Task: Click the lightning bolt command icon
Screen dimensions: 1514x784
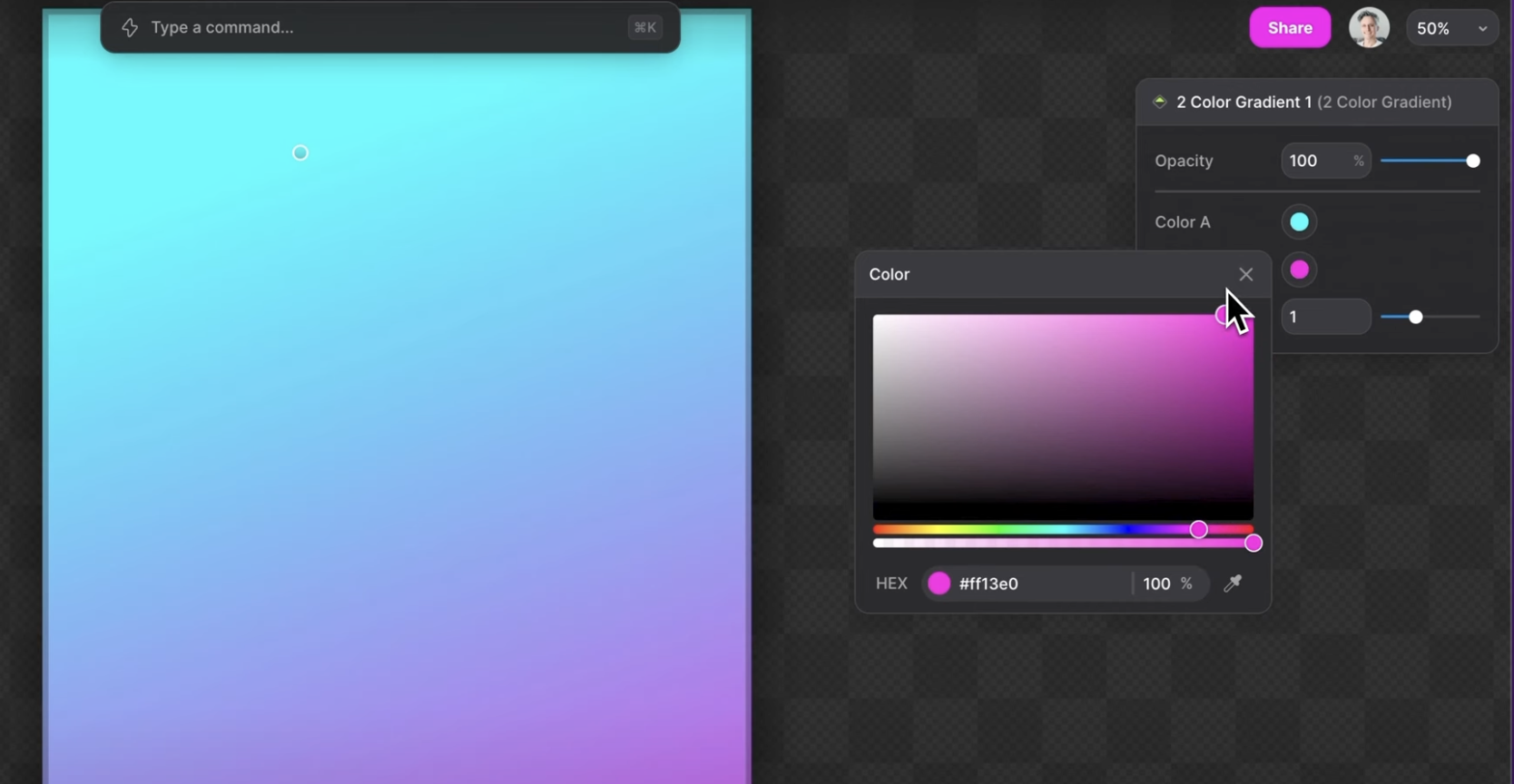Action: [x=130, y=28]
